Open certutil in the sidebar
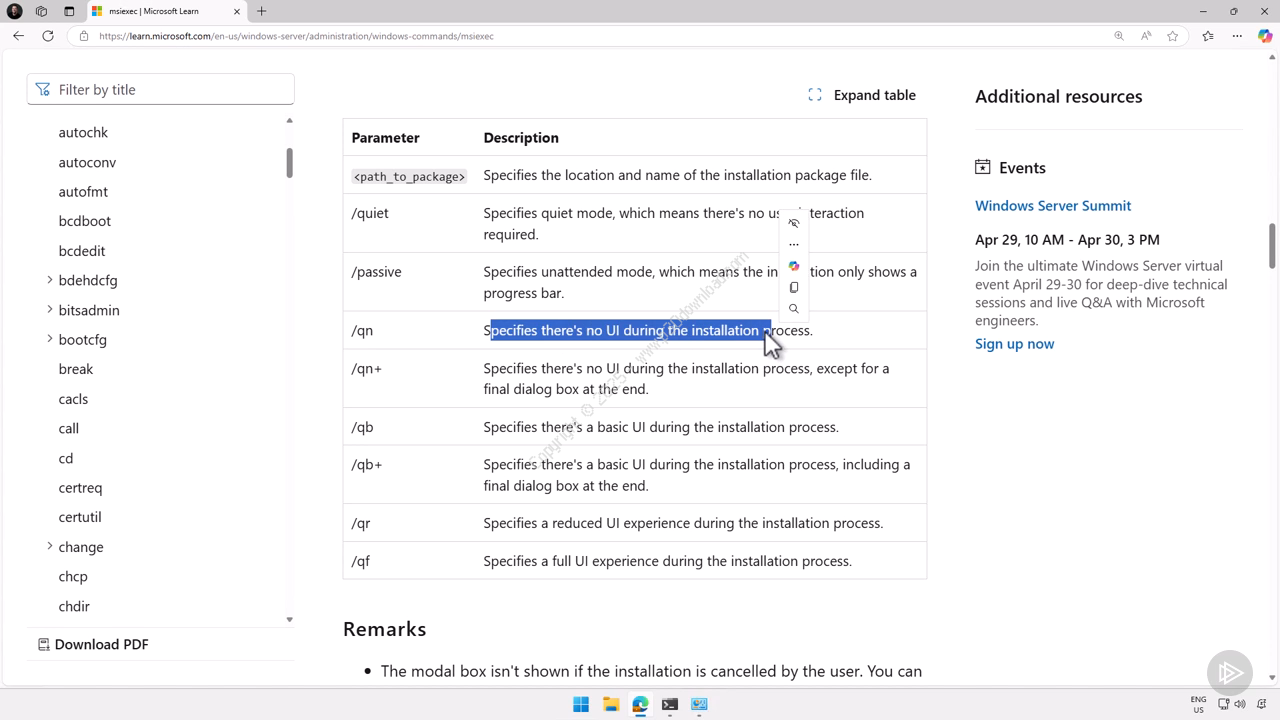Image resolution: width=1280 pixels, height=720 pixels. 80,517
